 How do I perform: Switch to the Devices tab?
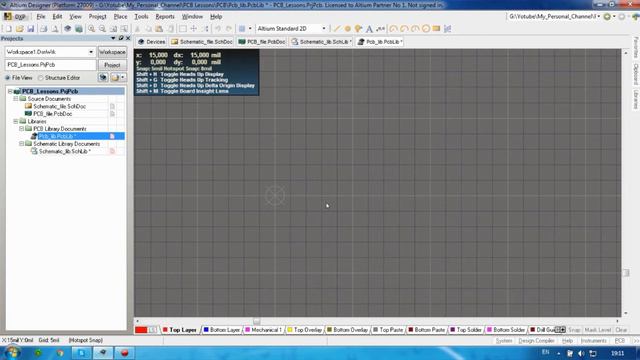(x=152, y=42)
